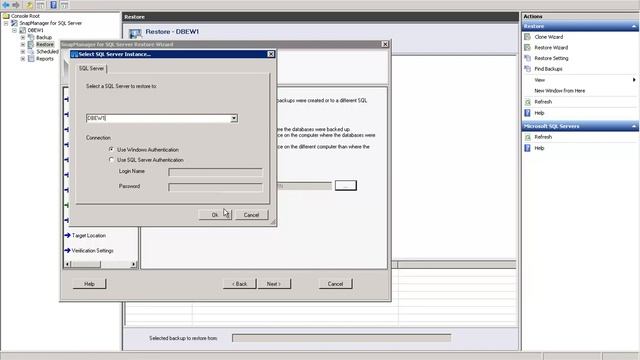Collapse the DBEW1 tree node
This screenshot has height=360, width=640.
point(14,30)
